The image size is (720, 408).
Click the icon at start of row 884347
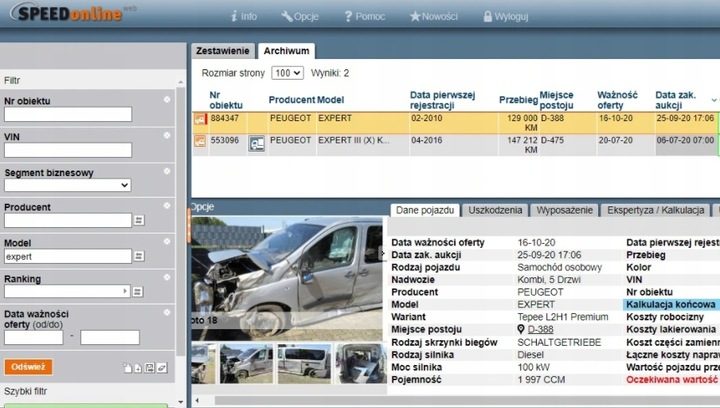[x=199, y=118]
